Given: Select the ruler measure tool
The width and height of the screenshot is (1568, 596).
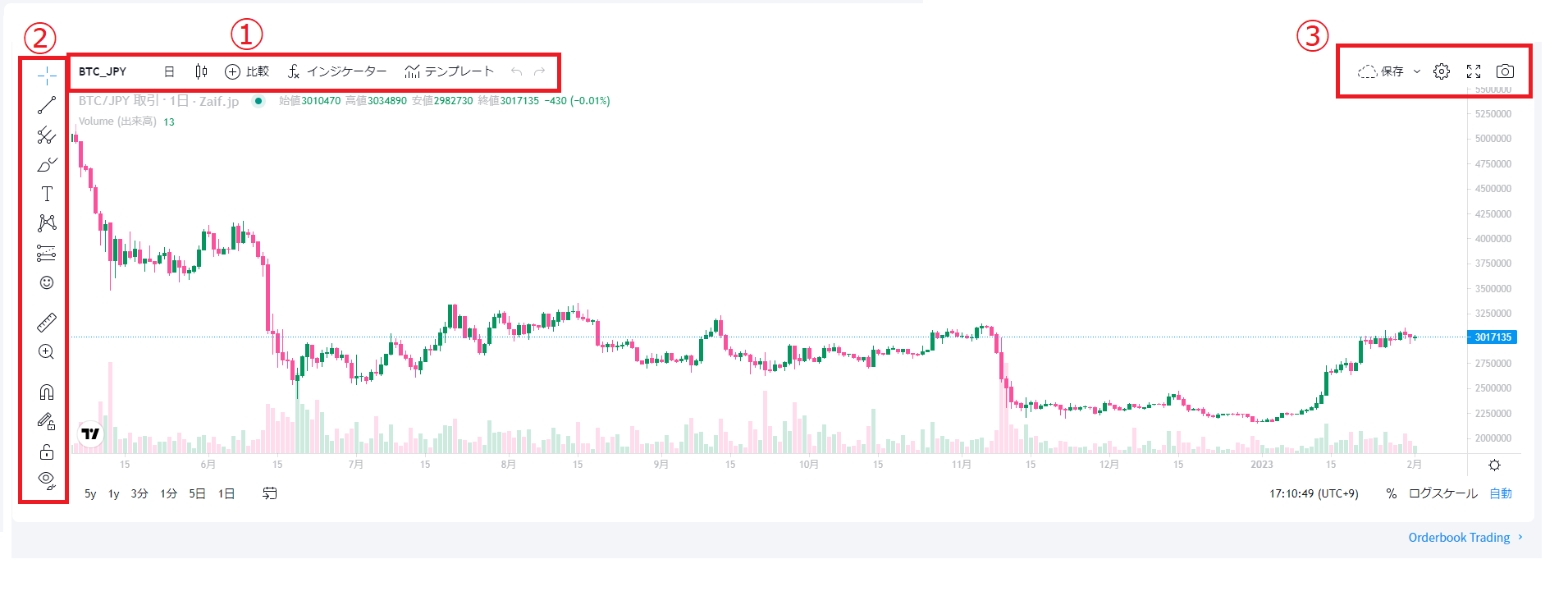Looking at the screenshot, I should (47, 323).
